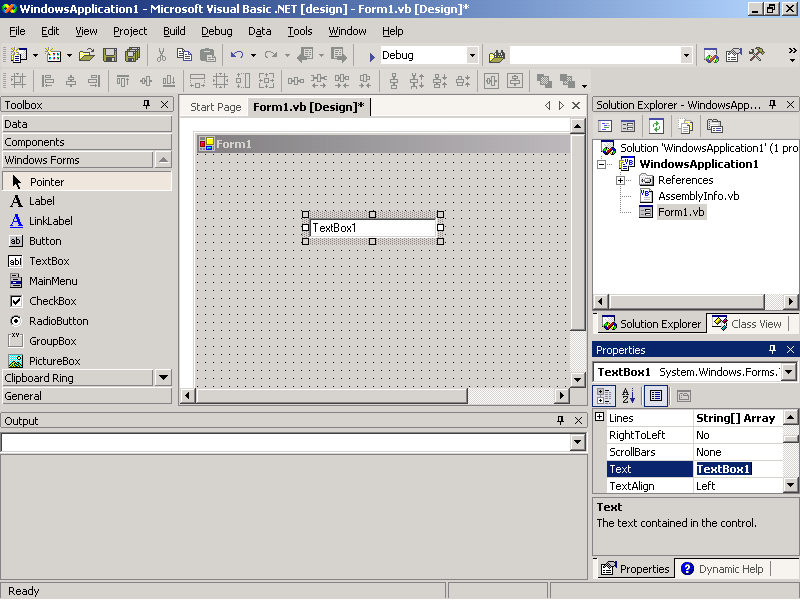Click the Align Lefts layout icon
The width and height of the screenshot is (800, 600).
coord(48,81)
